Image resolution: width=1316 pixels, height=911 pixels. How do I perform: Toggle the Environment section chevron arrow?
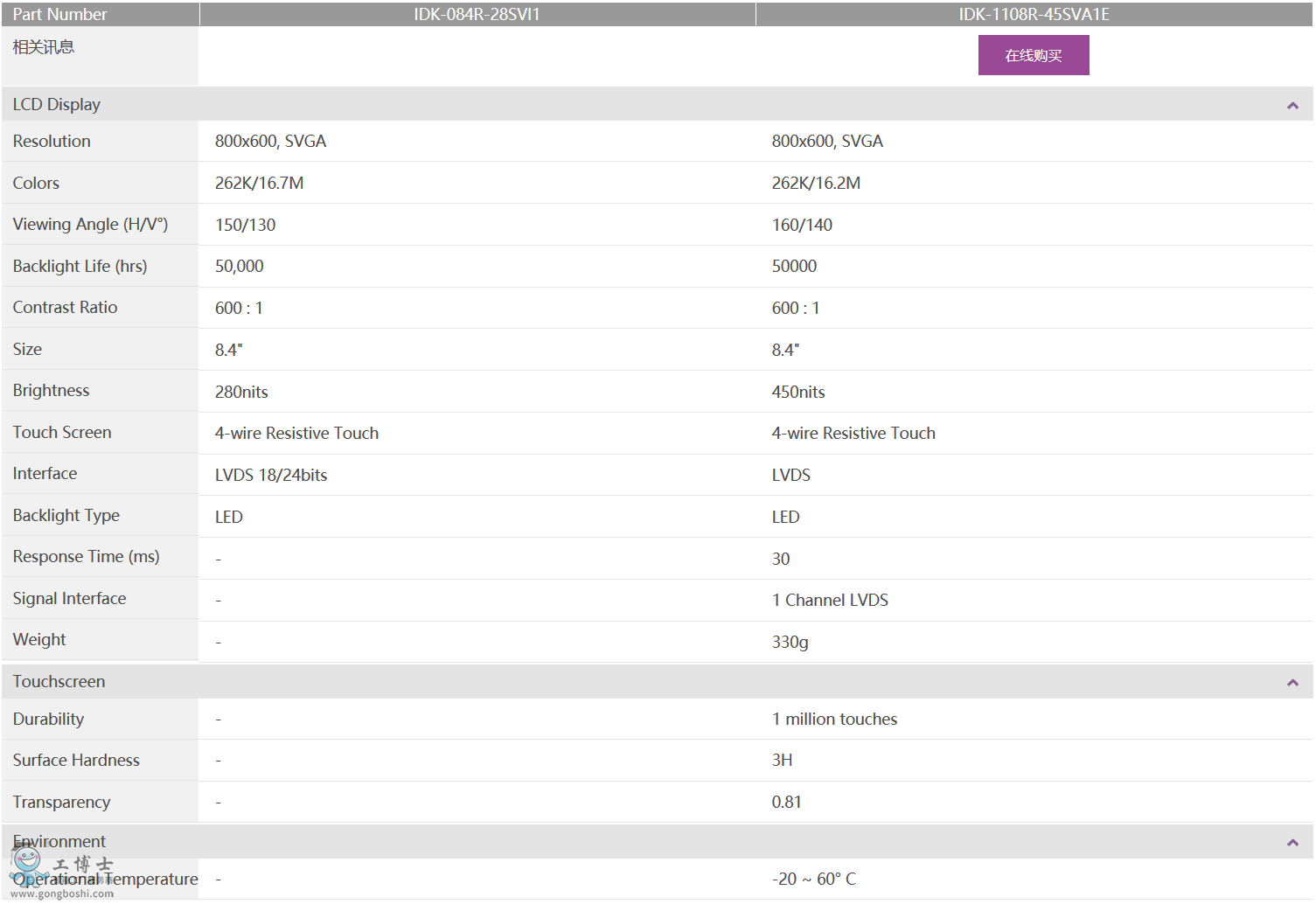[1292, 843]
